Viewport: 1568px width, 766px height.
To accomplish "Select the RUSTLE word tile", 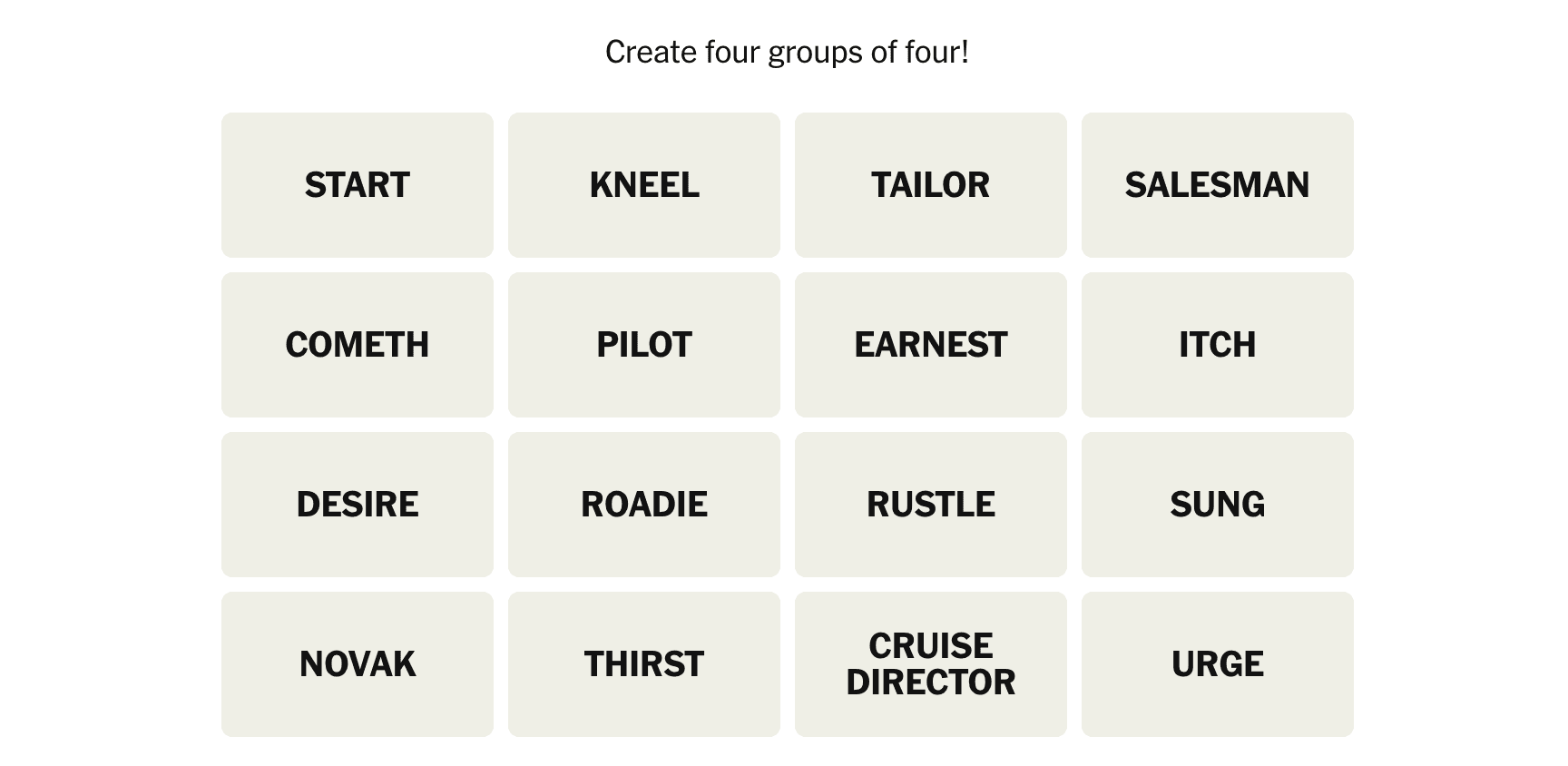I will [931, 505].
